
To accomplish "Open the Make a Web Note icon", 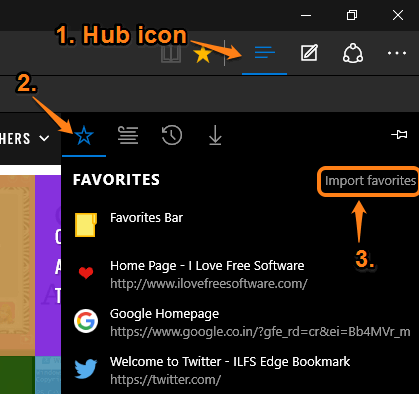I will click(x=309, y=53).
